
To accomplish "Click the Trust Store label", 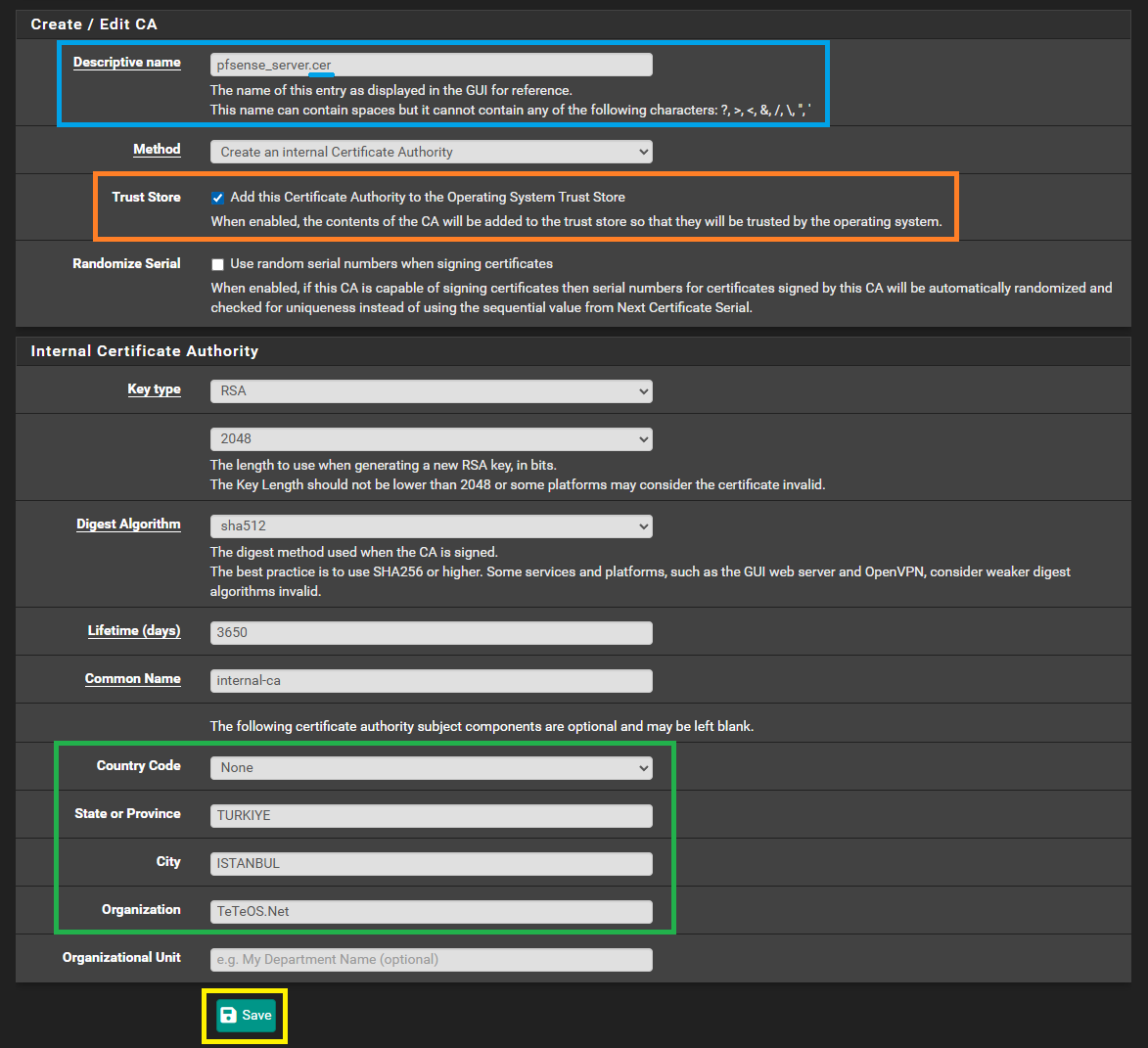I will click(146, 197).
